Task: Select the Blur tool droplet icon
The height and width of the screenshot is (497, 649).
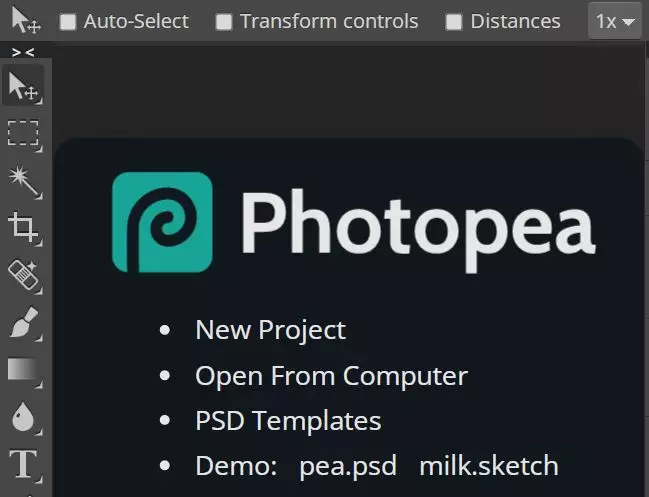Action: coord(23,417)
